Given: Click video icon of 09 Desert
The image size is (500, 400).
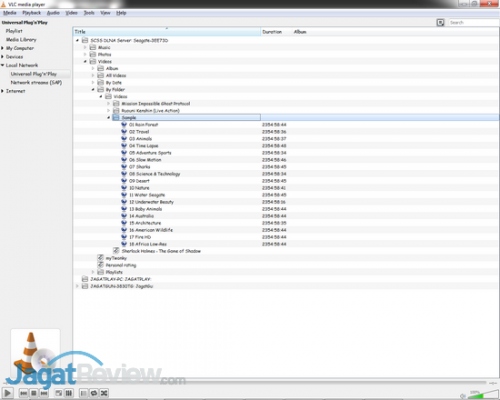Looking at the screenshot, I should coord(124,181).
